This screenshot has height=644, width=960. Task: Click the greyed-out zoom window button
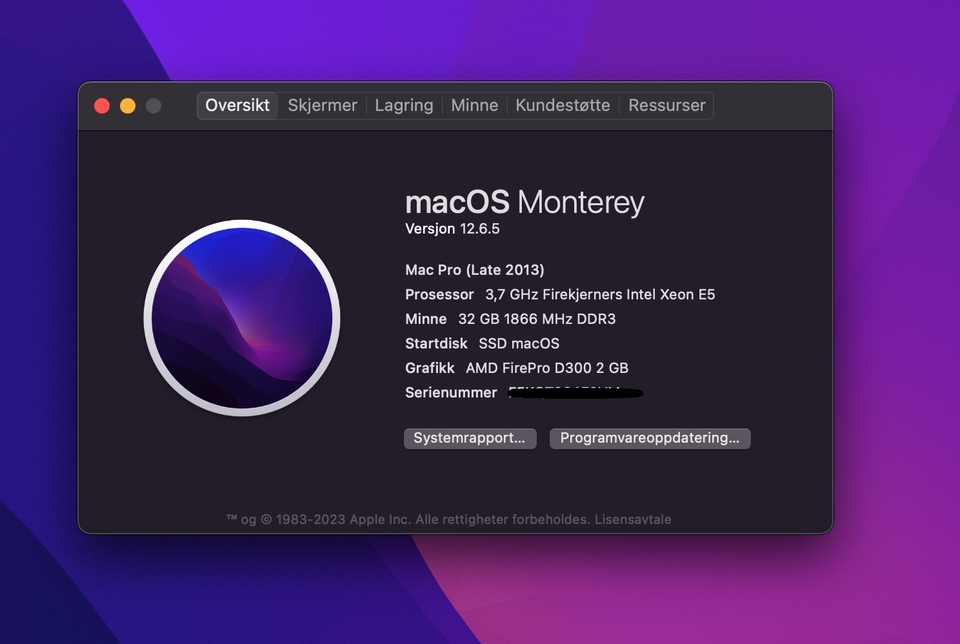pos(154,106)
